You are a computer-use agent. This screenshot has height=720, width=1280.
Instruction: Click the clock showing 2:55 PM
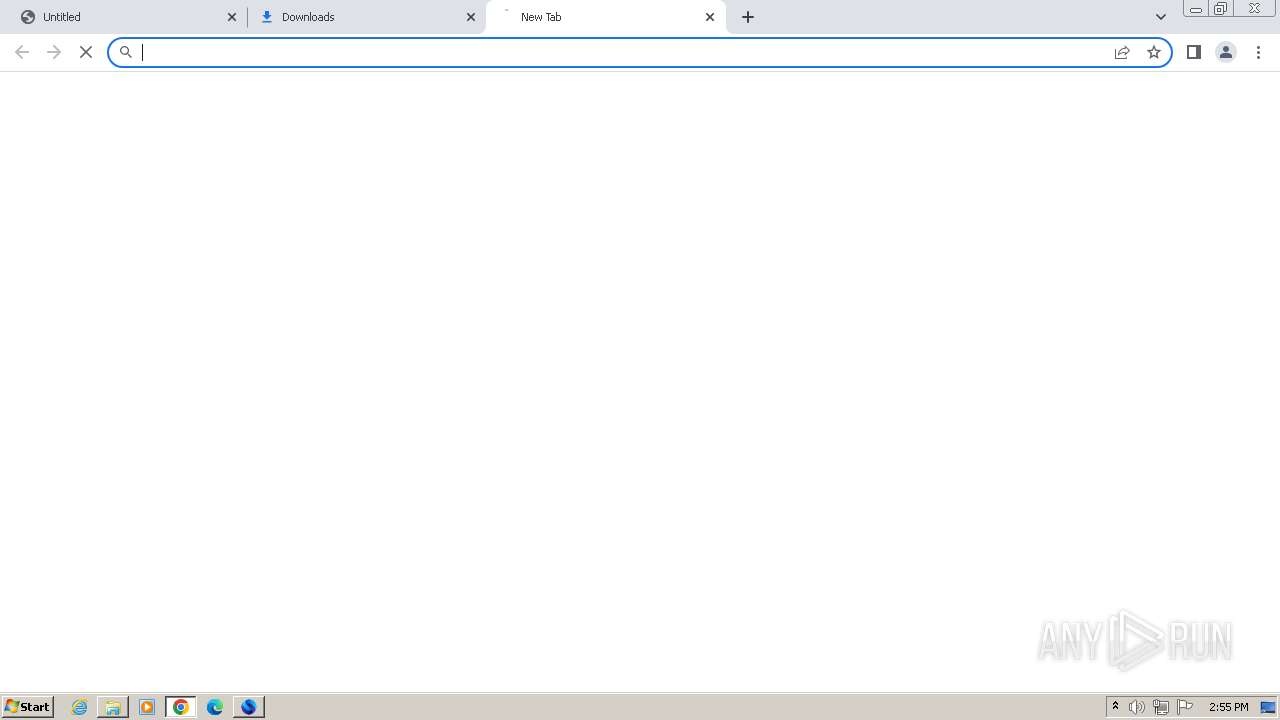pos(1229,707)
